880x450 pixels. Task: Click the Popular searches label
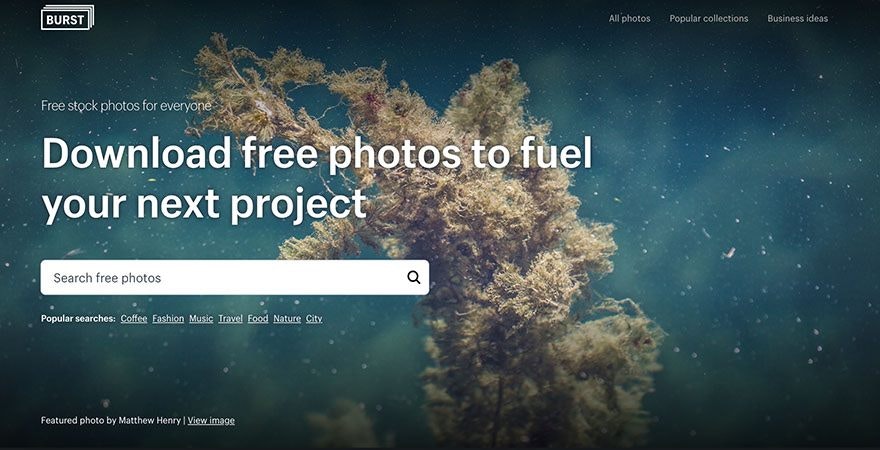[x=79, y=318]
